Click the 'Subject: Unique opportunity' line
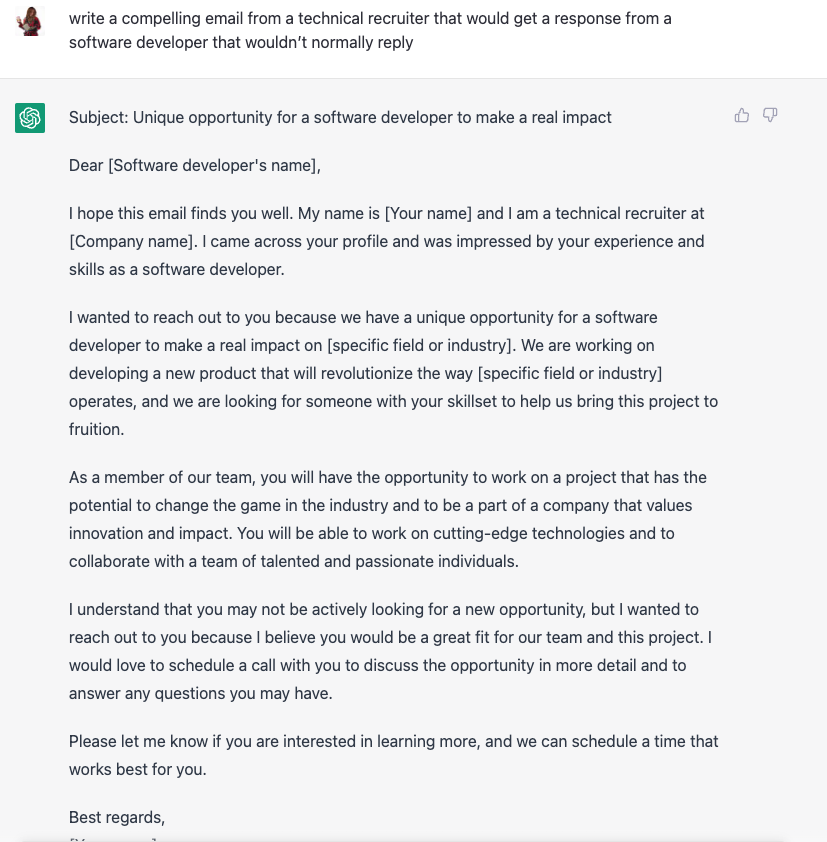The width and height of the screenshot is (827, 842). click(x=340, y=117)
